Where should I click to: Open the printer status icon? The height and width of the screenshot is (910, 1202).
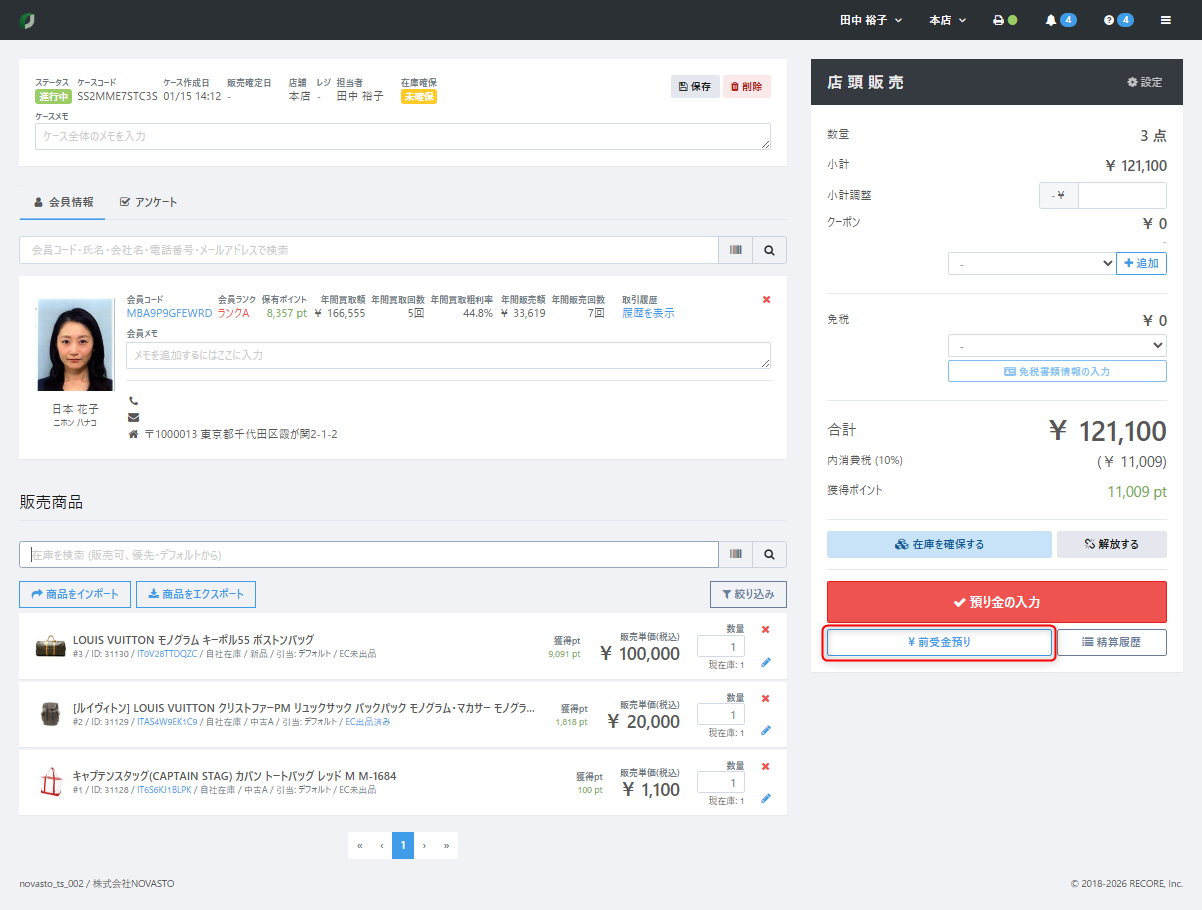tap(1005, 20)
